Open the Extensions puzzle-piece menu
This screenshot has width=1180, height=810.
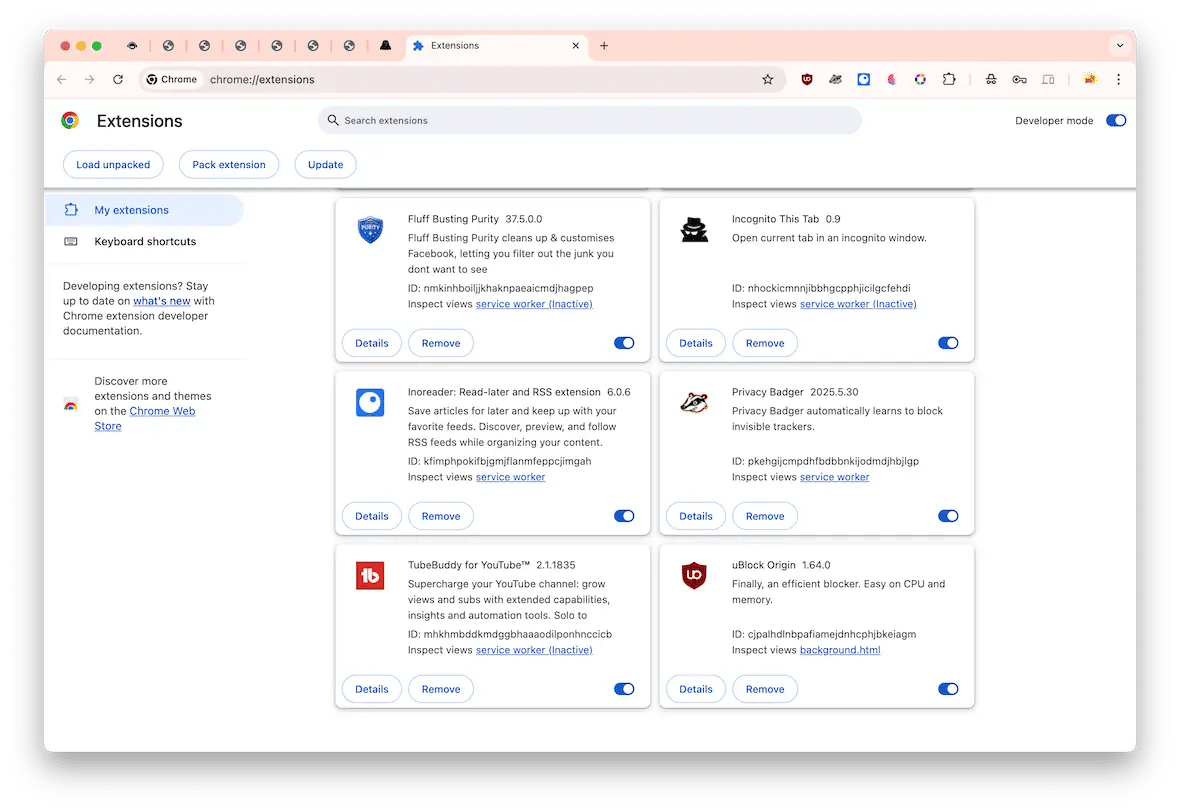[x=949, y=79]
